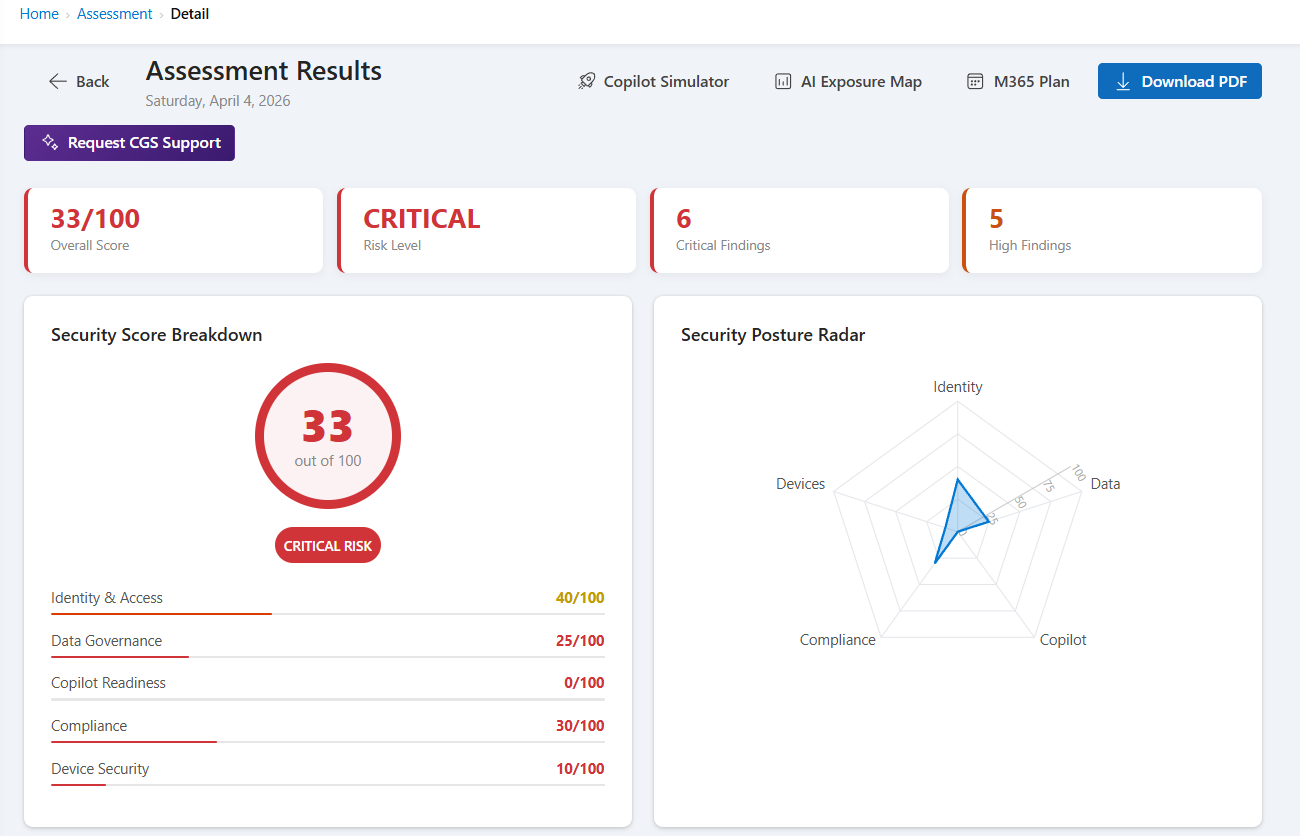
Task: Navigate to Home via the breadcrumb link
Action: coord(39,13)
